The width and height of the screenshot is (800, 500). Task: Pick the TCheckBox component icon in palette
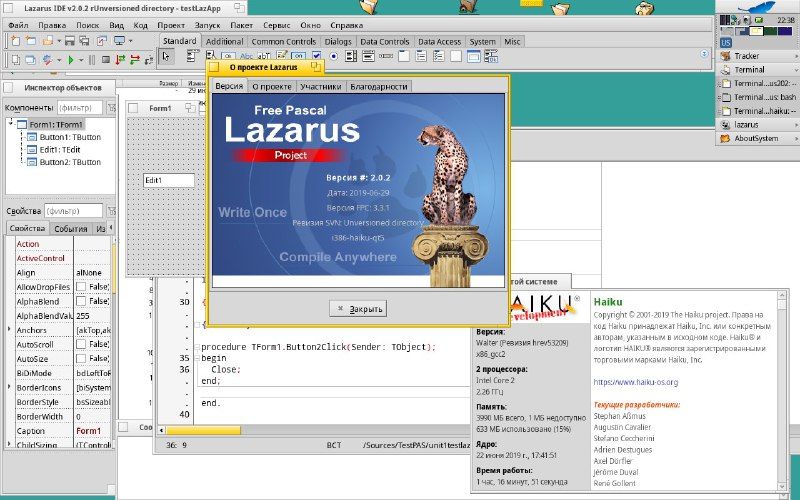(316, 56)
